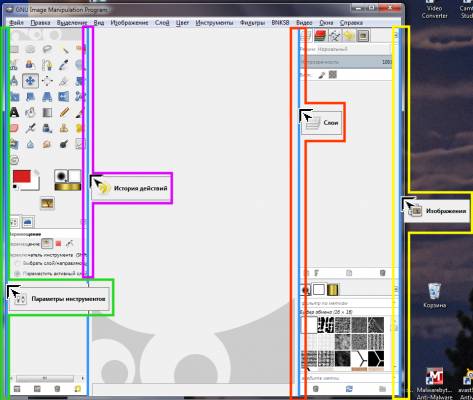This screenshot has height=400, width=473.
Task: Click the active gradient swatch in toolbox
Action: click(68, 187)
